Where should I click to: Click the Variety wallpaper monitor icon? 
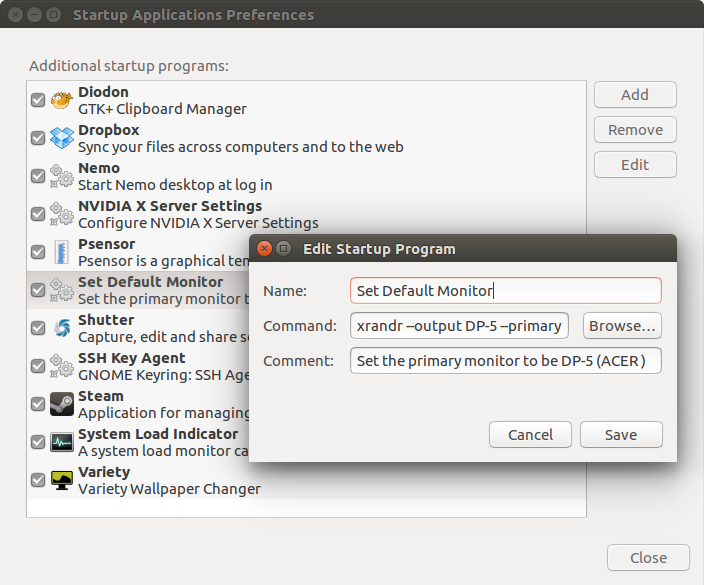[62, 480]
